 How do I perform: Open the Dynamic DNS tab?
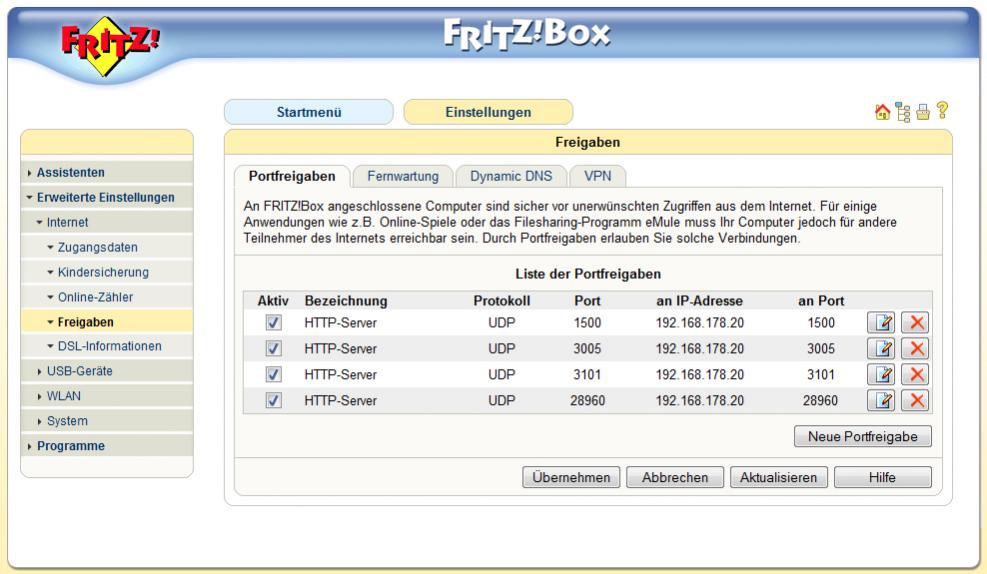coord(511,176)
